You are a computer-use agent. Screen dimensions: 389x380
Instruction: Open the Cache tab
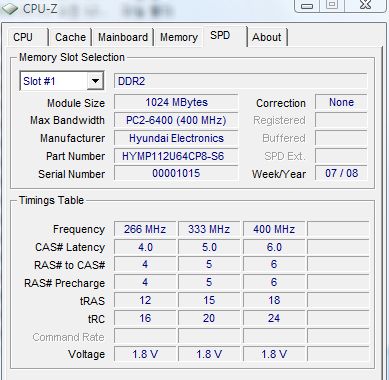click(x=70, y=37)
